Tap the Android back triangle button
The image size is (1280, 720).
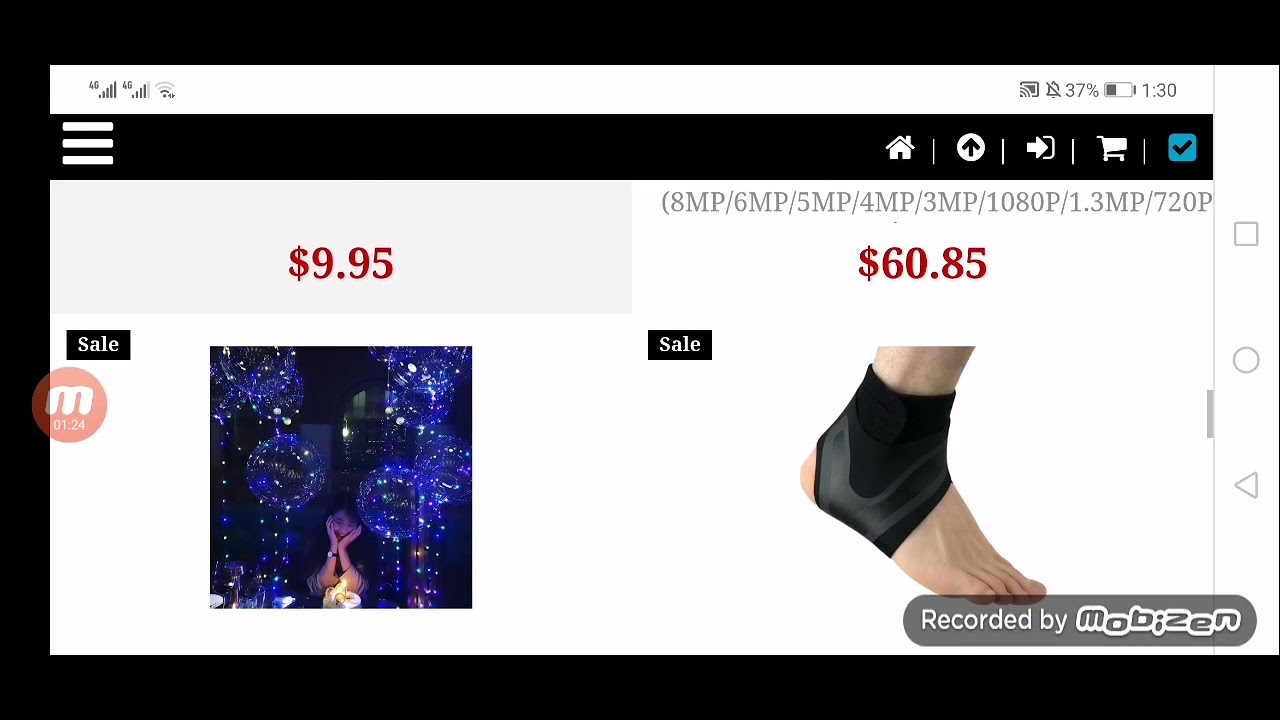click(1246, 486)
